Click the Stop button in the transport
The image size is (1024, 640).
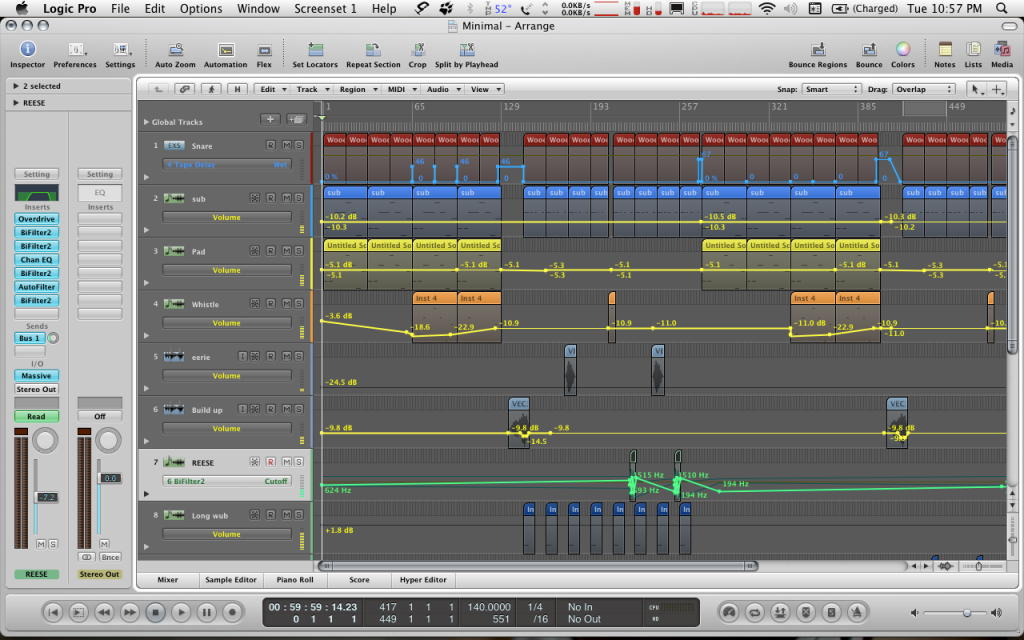(x=155, y=613)
